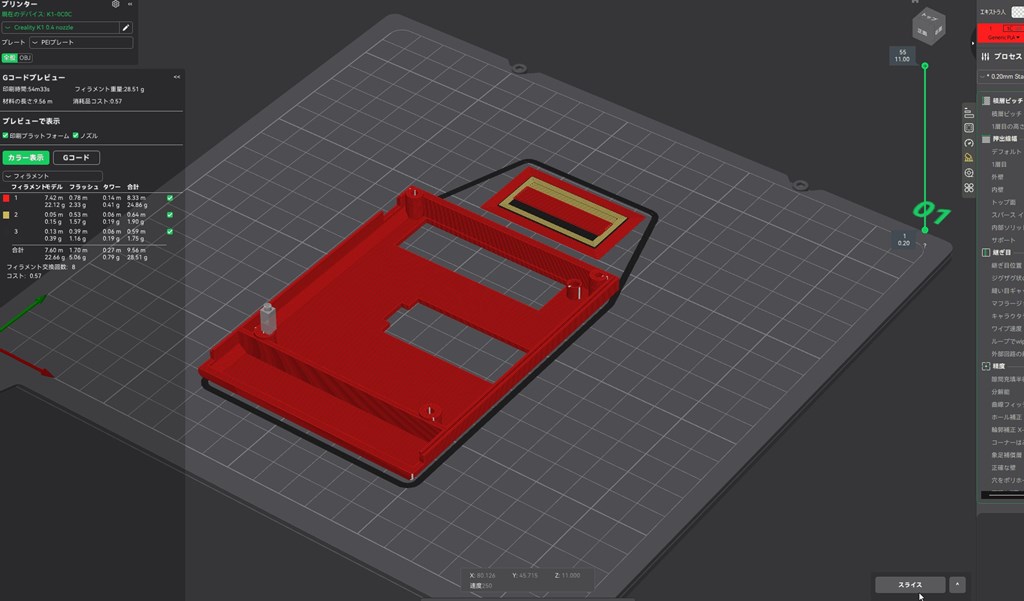This screenshot has width=1024, height=601.
Task: Click the デフォルト line width row
Action: (1006, 152)
